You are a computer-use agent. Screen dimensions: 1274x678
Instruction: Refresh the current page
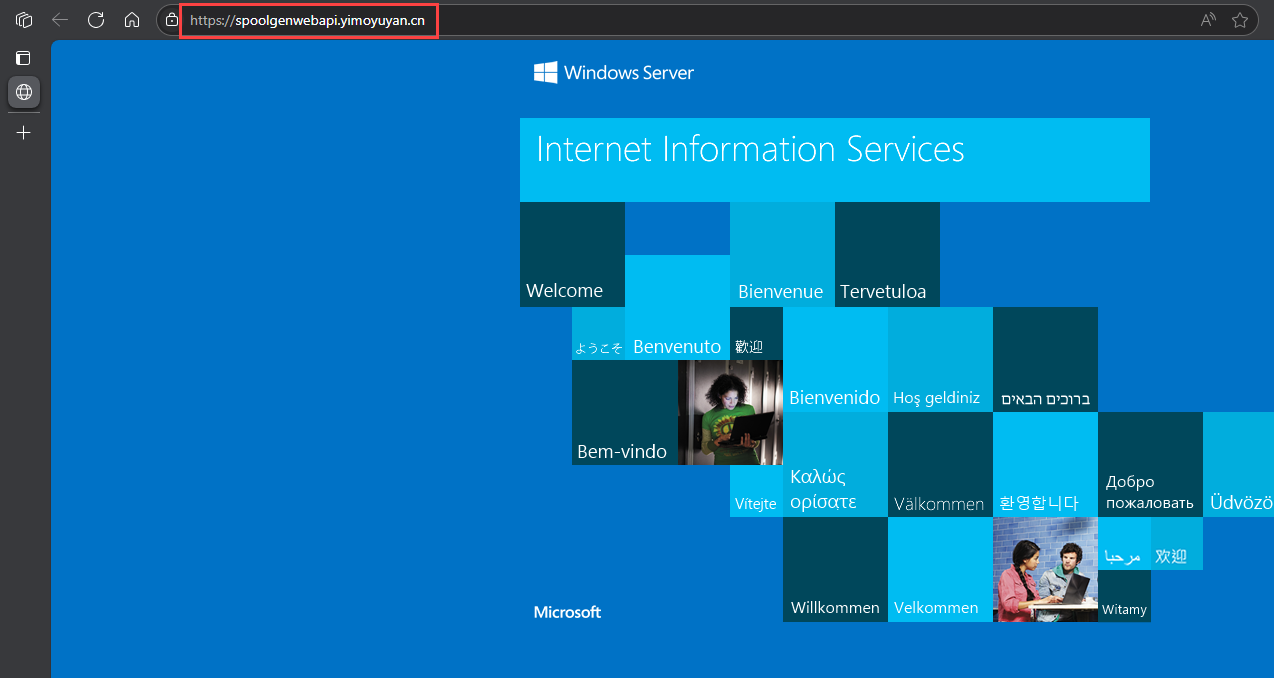pos(96,20)
